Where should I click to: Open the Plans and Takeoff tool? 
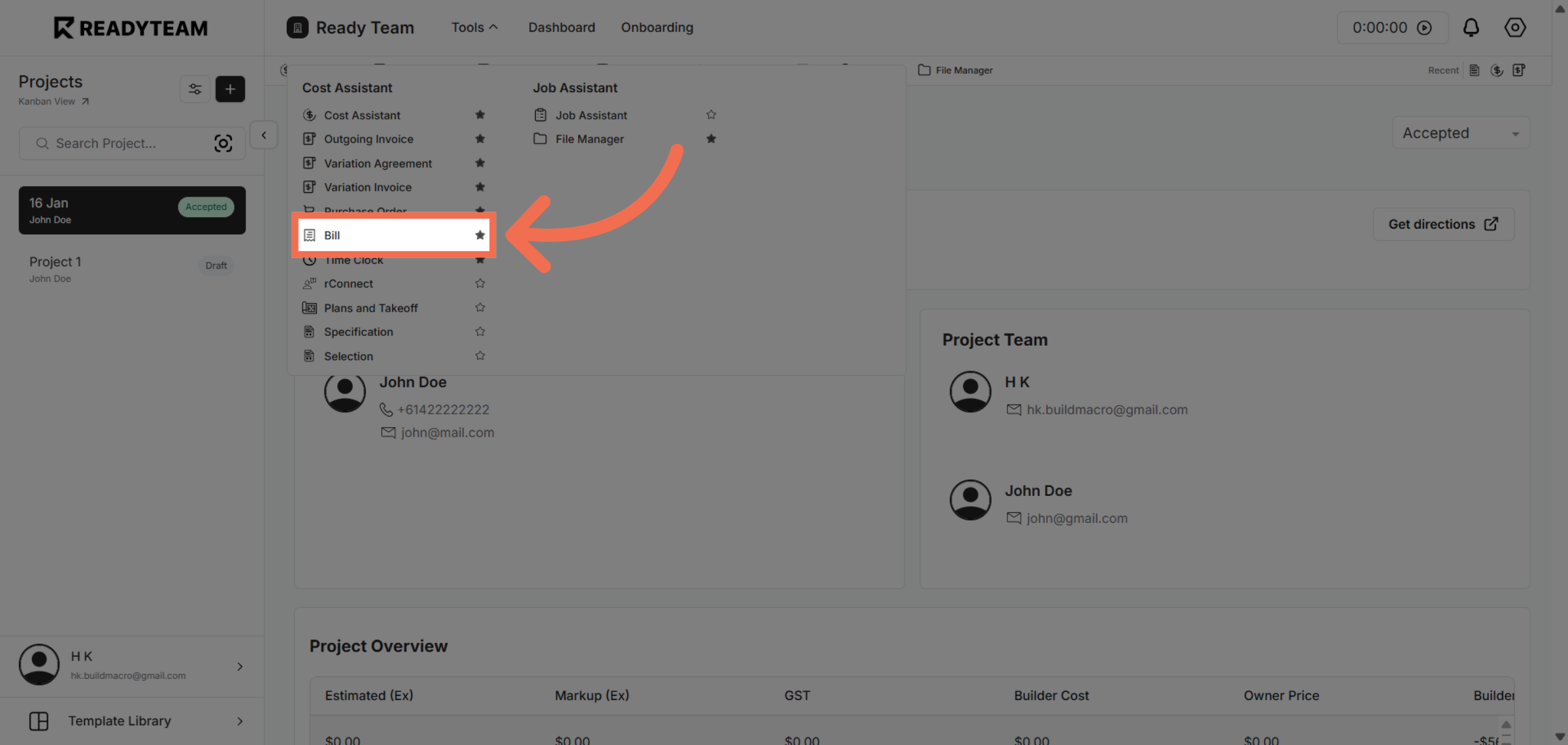pos(370,307)
